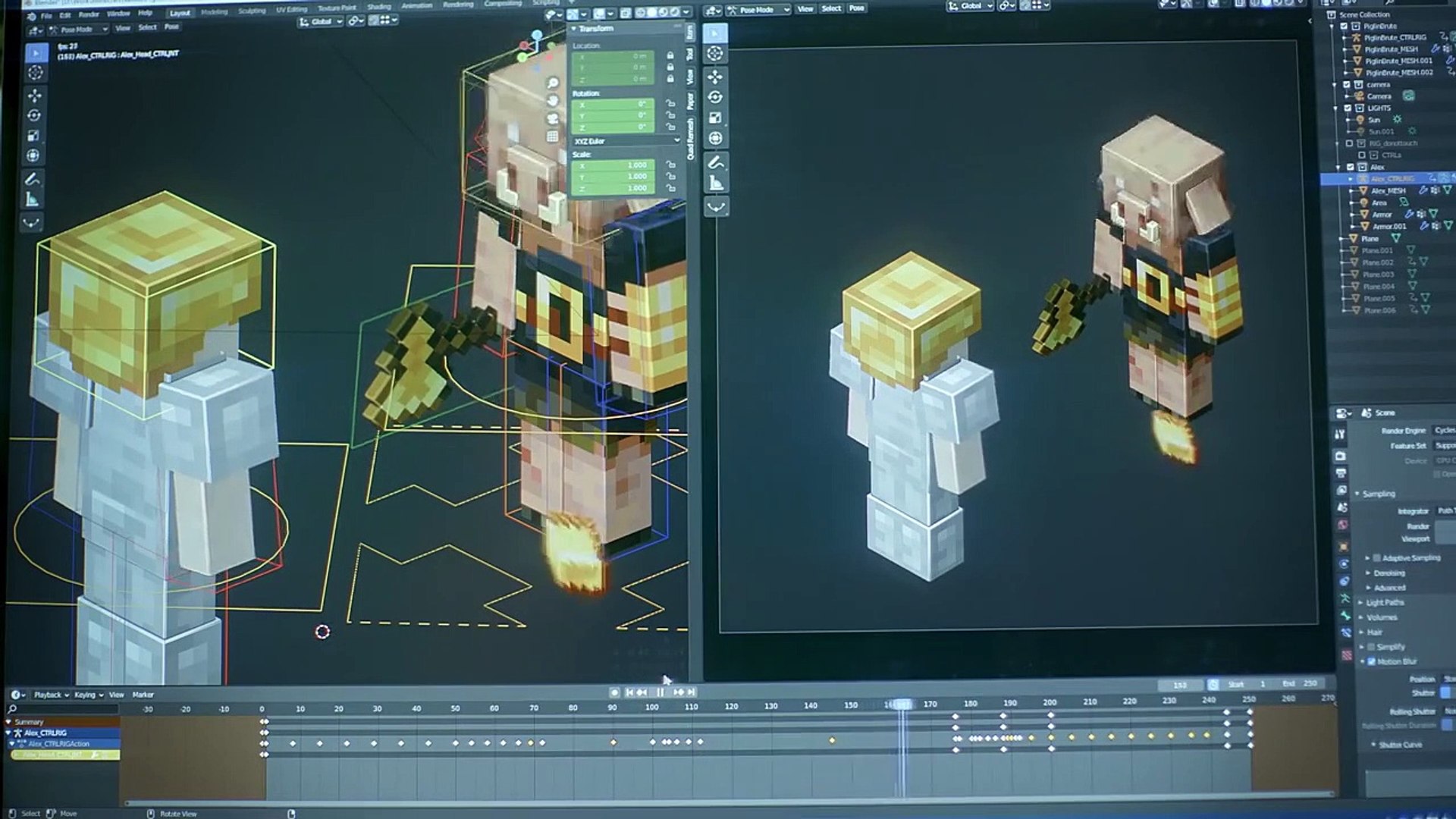Select Alex_MESH in the outliner
This screenshot has width=1456, height=819.
coord(1389,191)
